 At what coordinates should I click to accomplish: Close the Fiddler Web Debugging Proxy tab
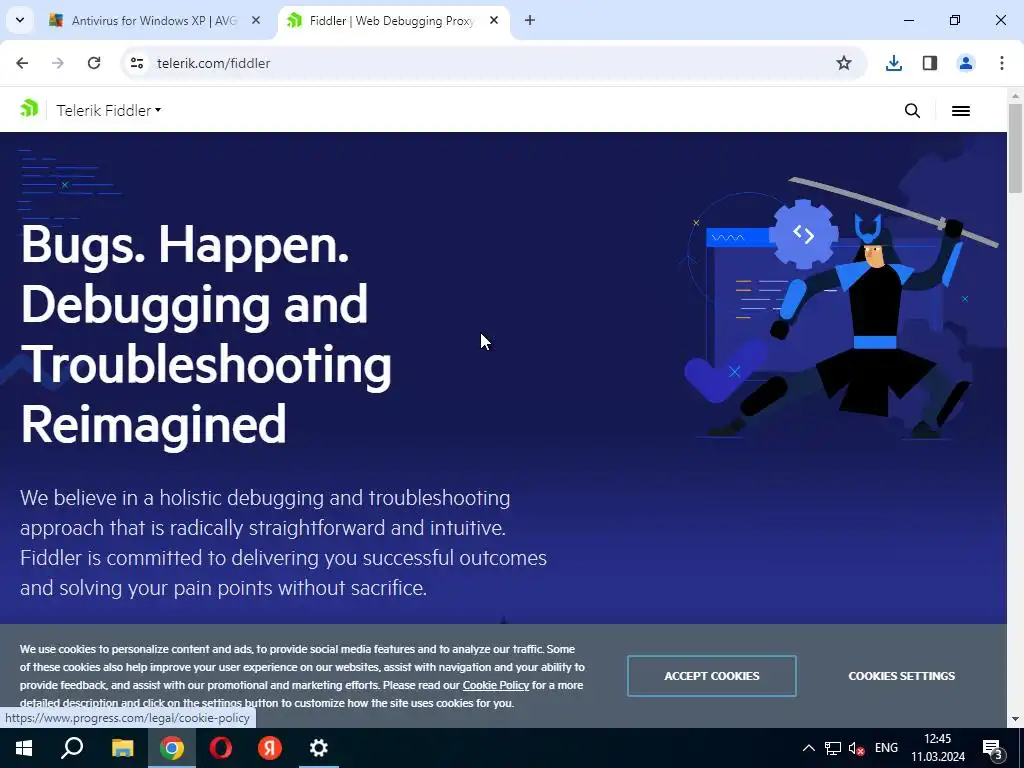(494, 21)
